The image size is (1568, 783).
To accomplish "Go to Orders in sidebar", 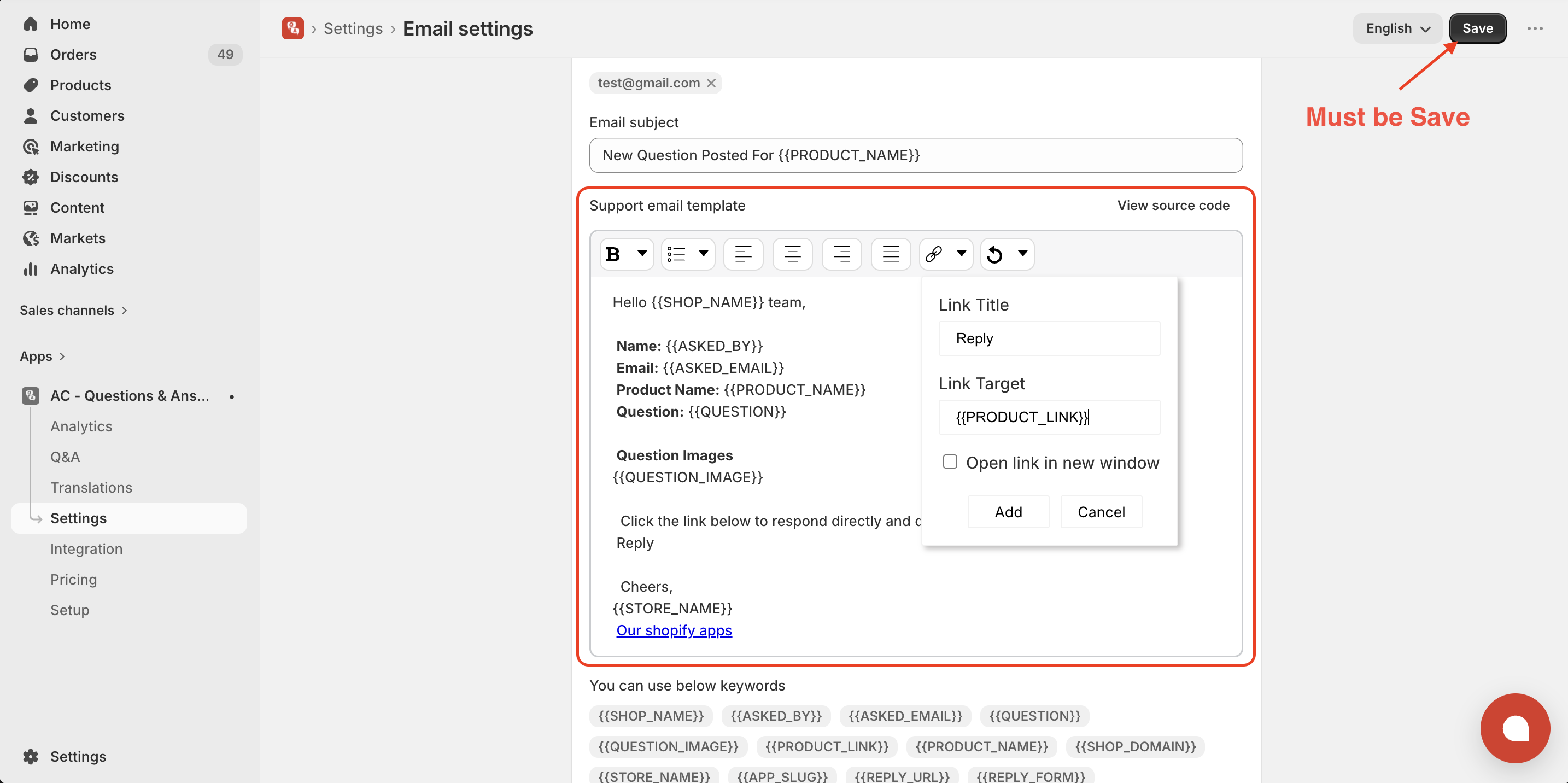I will (73, 55).
